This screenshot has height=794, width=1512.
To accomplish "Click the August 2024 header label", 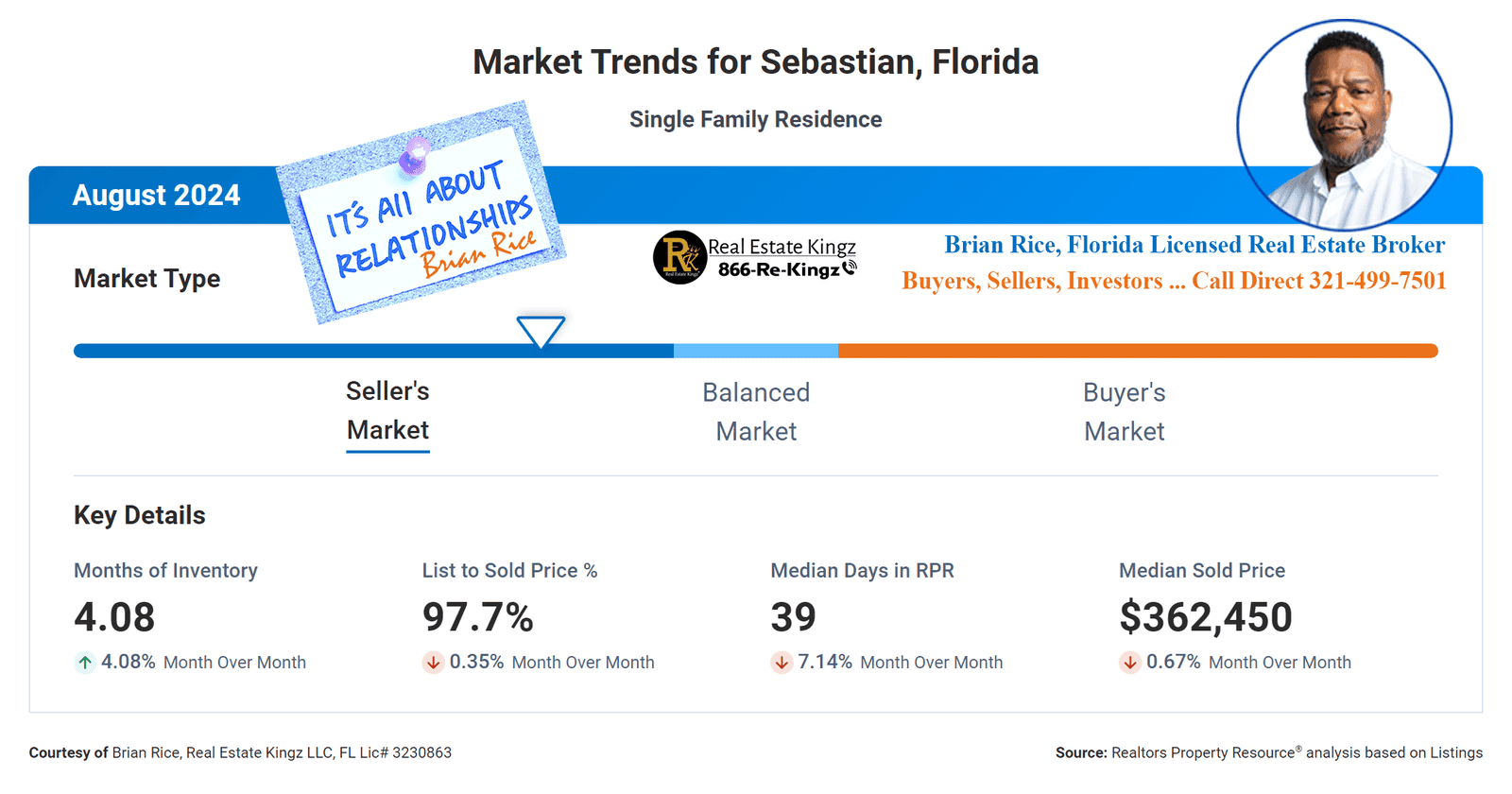I will [156, 195].
